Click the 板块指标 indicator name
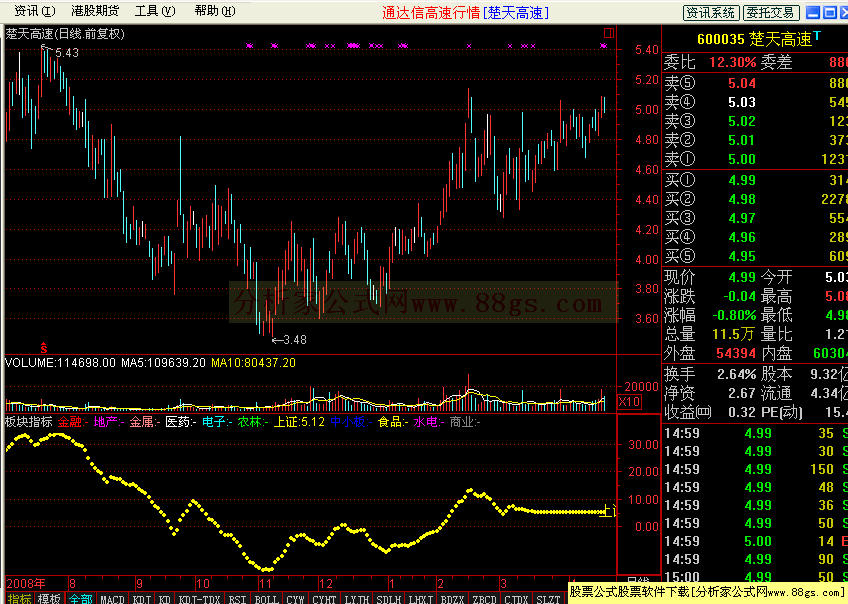The image size is (848, 604). [29, 422]
